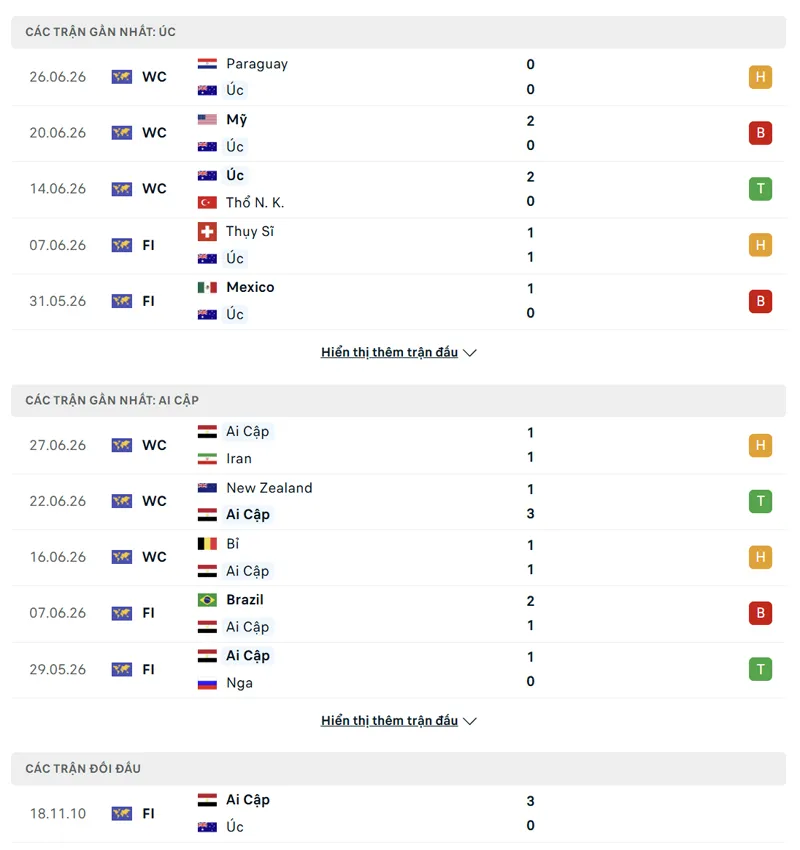Click the Switzerland flag next to Thụy Sĩ
800x850 pixels.
[207, 231]
